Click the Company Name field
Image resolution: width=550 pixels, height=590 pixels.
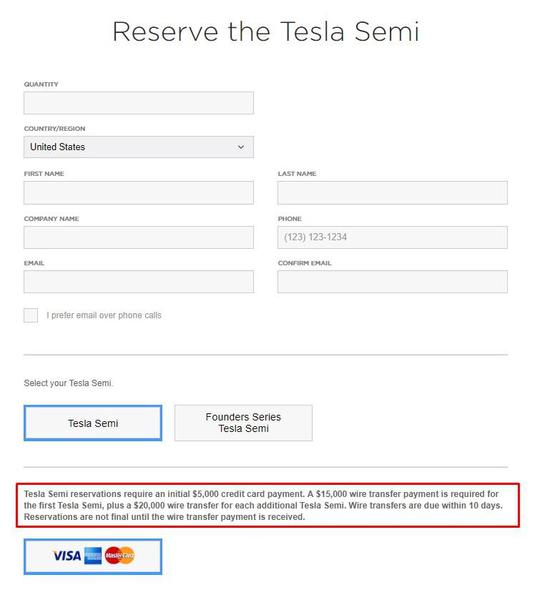pyautogui.click(x=138, y=237)
